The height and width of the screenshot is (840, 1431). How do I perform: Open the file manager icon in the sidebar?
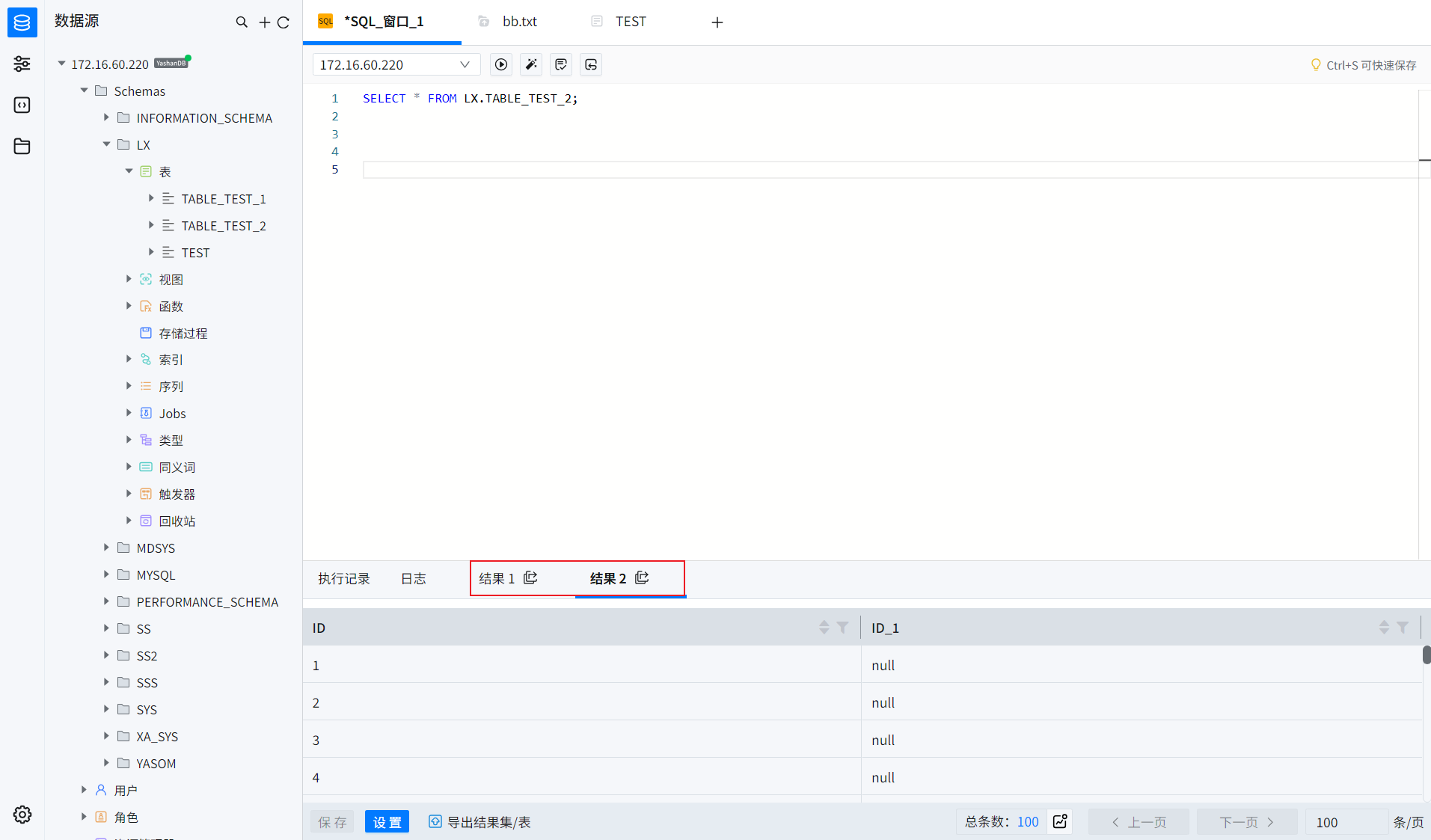tap(22, 147)
